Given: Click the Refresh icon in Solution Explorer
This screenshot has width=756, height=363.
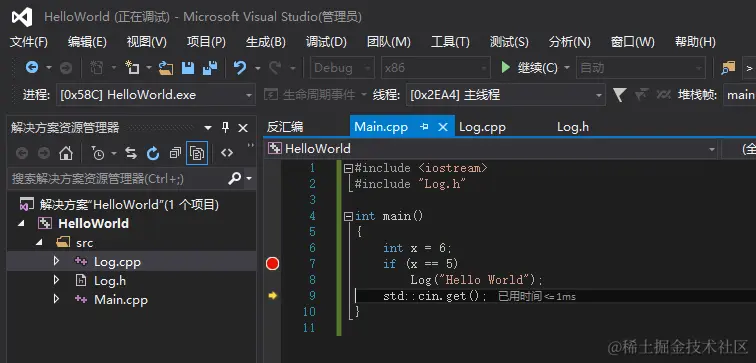Looking at the screenshot, I should pyautogui.click(x=153, y=153).
